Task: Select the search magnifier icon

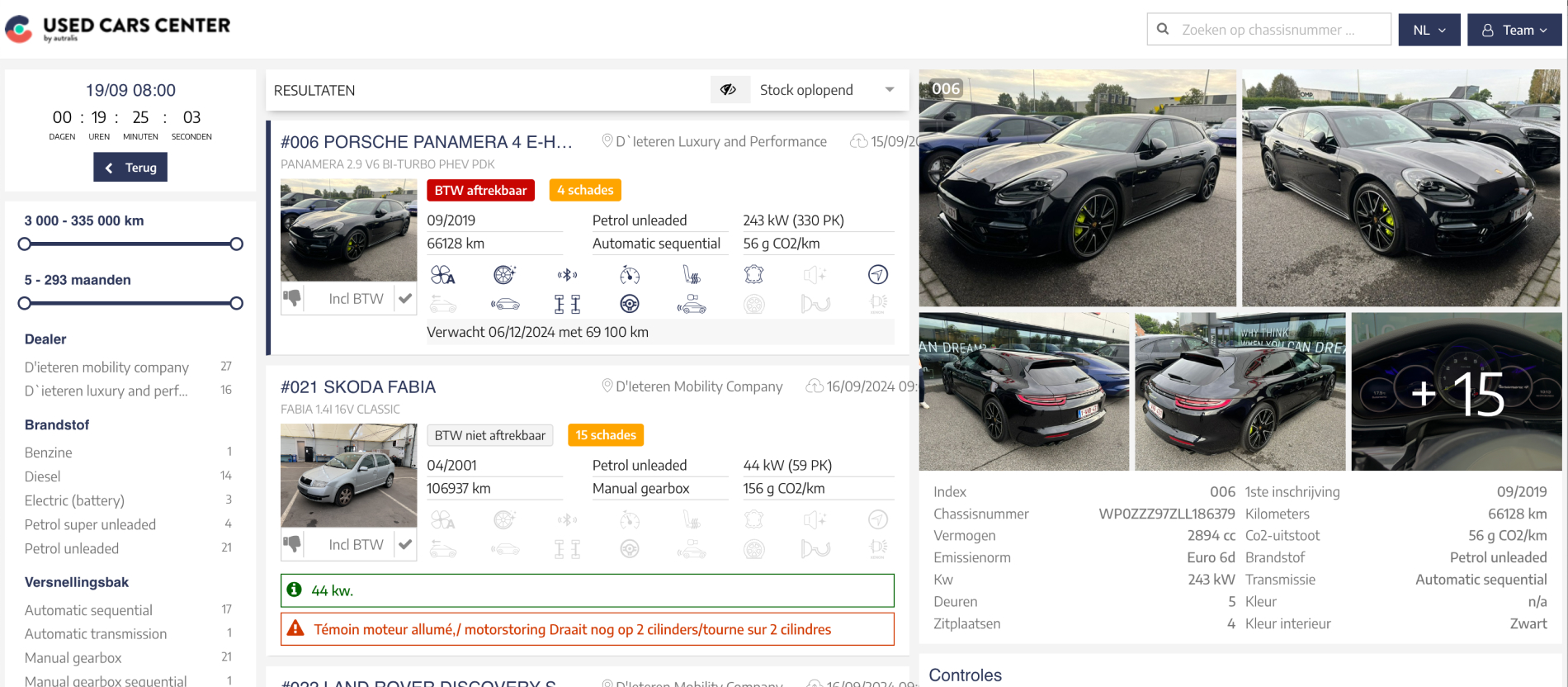Action: pyautogui.click(x=1163, y=29)
